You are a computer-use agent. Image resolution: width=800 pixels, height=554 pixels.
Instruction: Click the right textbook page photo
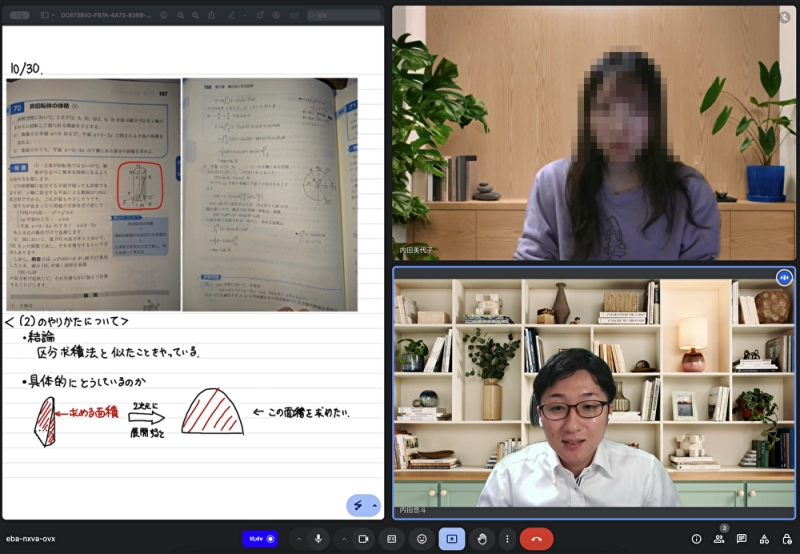click(270, 194)
